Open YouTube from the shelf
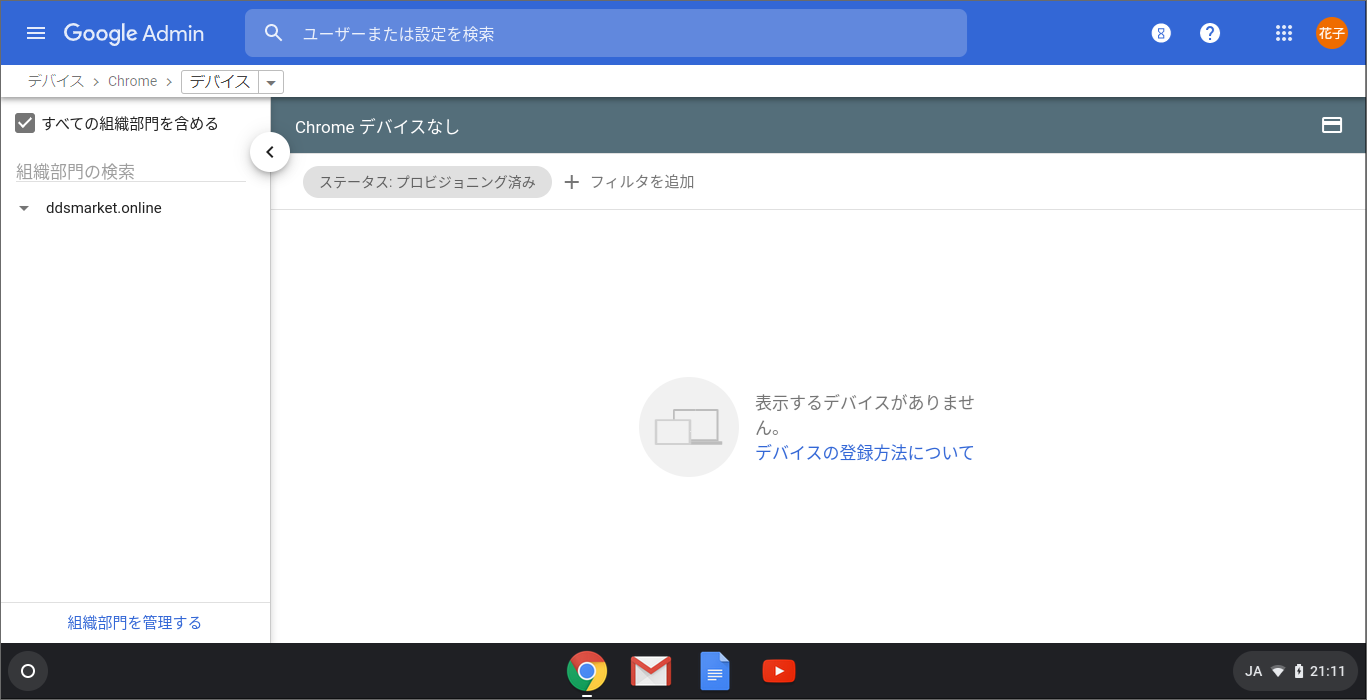The height and width of the screenshot is (700, 1367). point(778,671)
